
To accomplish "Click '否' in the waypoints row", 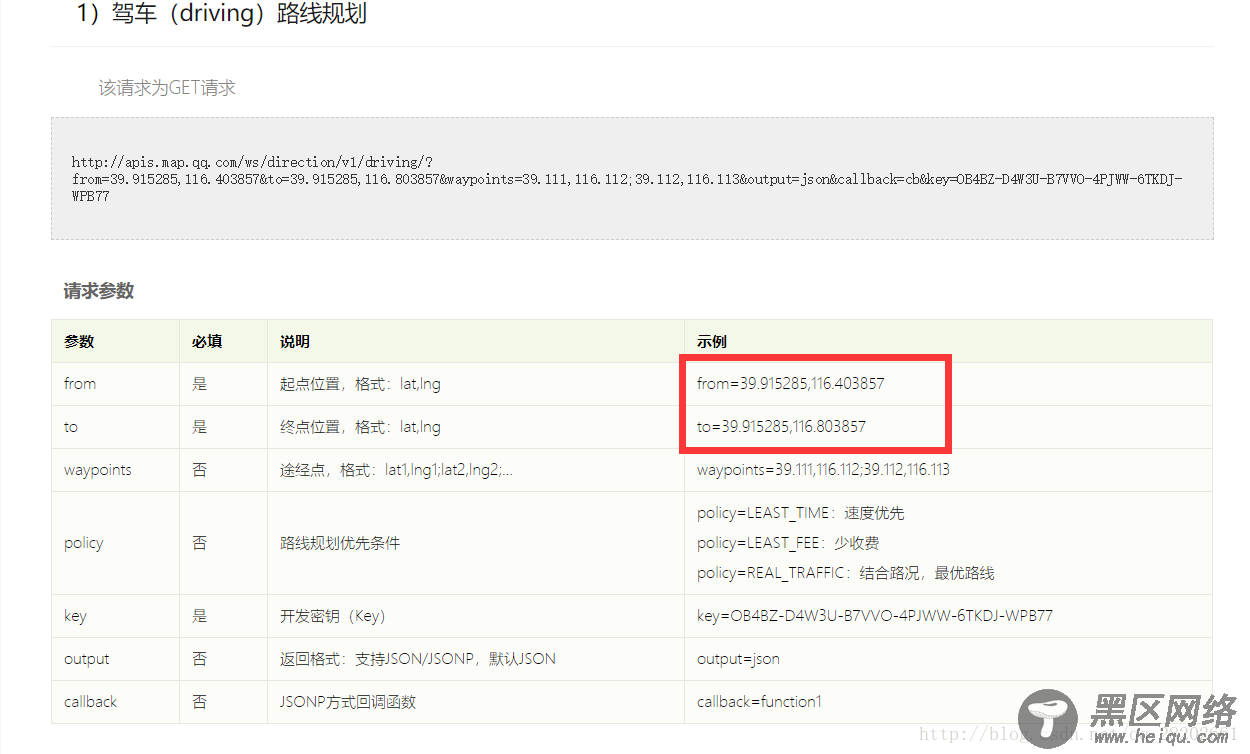I will coord(200,470).
